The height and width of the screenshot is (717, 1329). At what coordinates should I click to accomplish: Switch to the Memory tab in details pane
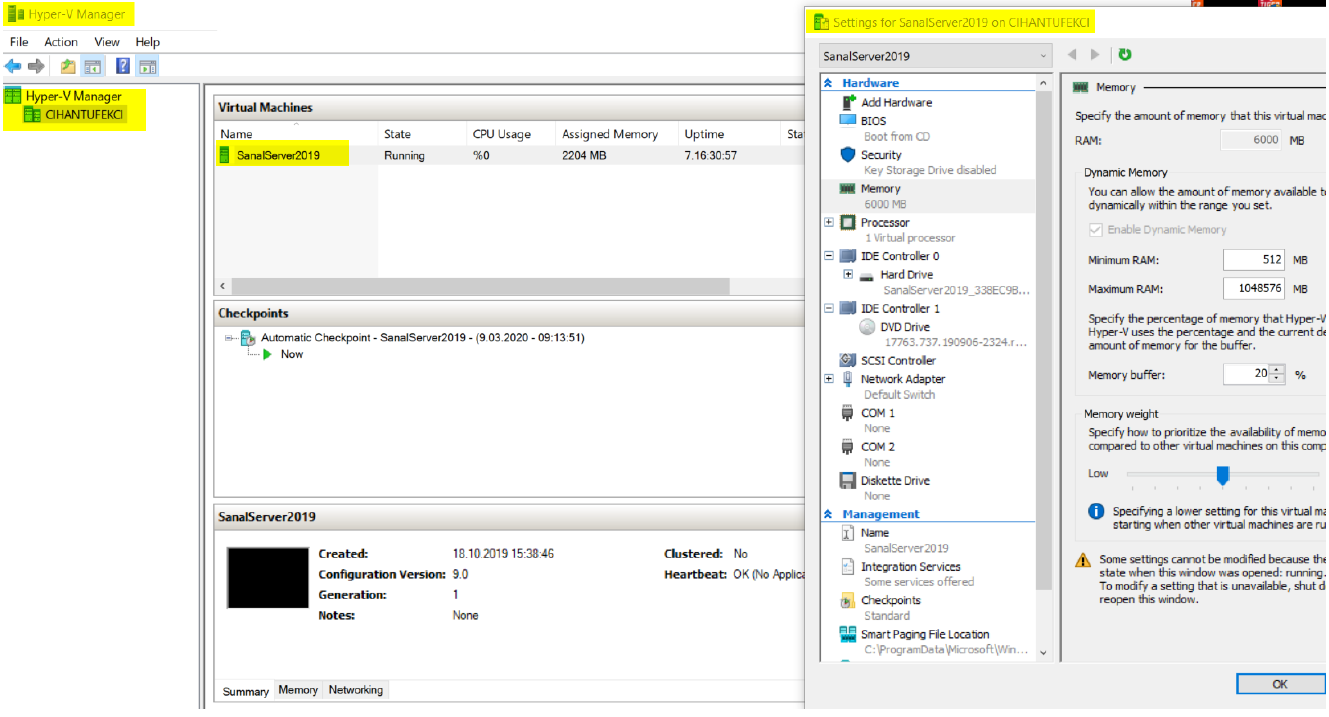coord(298,690)
